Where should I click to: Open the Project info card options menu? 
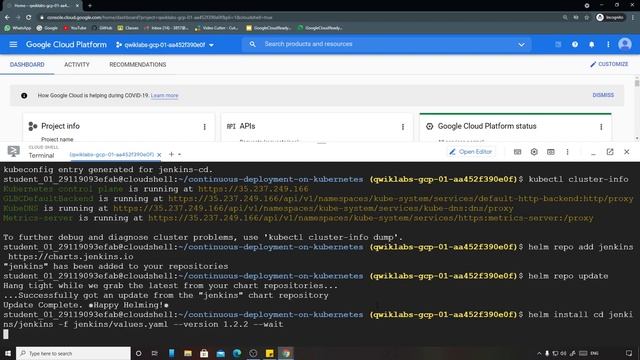click(204, 127)
